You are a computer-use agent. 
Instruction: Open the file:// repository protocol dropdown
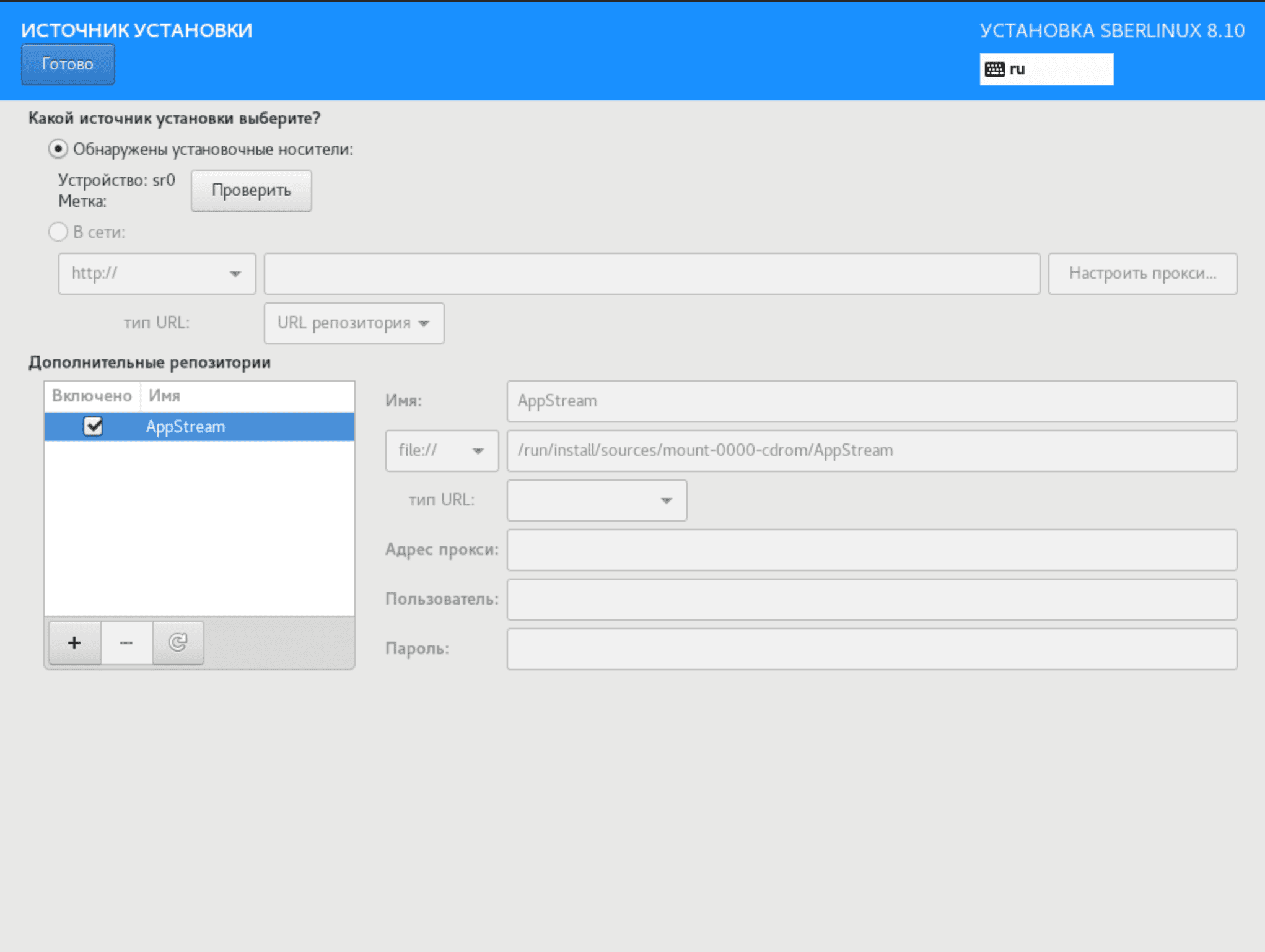(442, 450)
